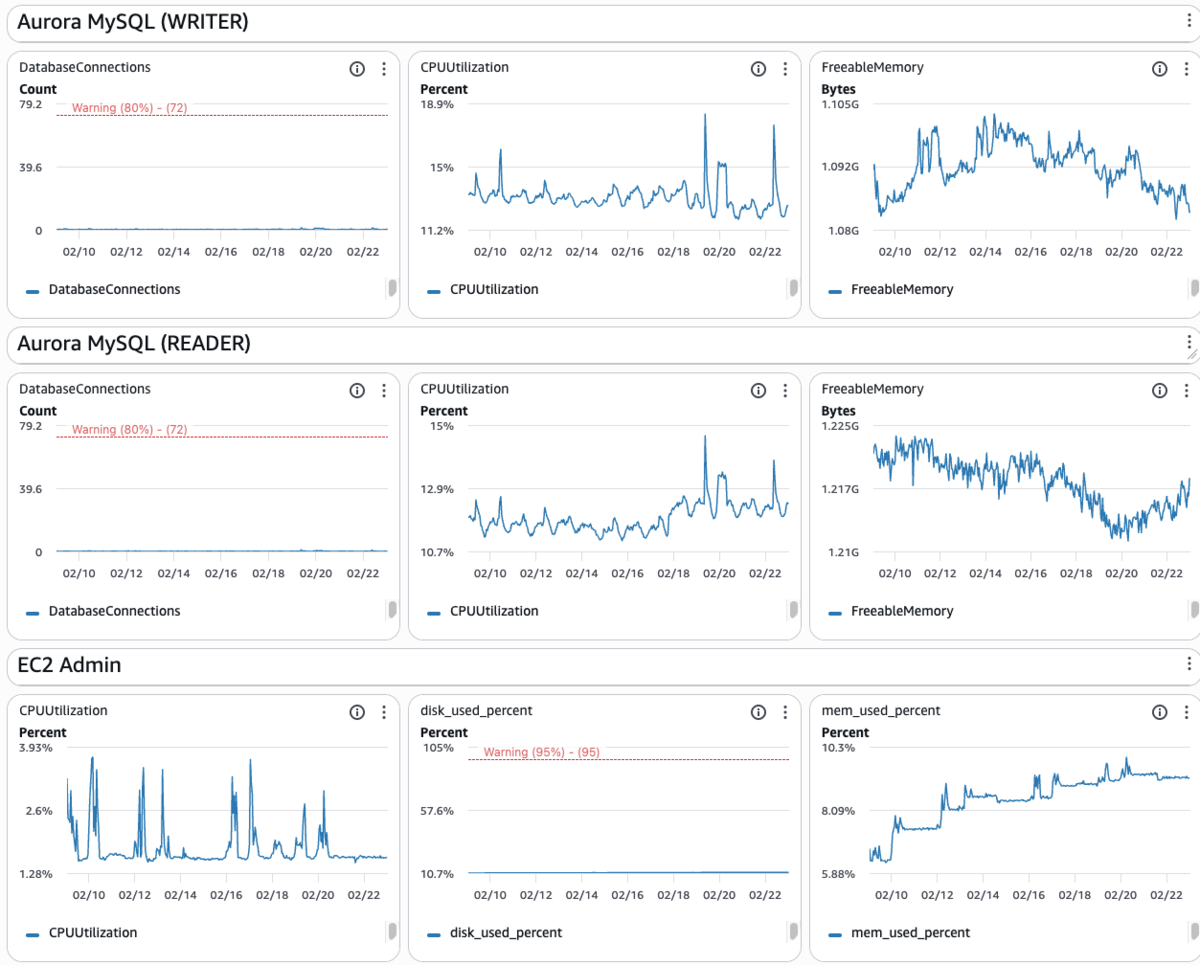Click the Writer FreeableMemory widget title

point(872,68)
